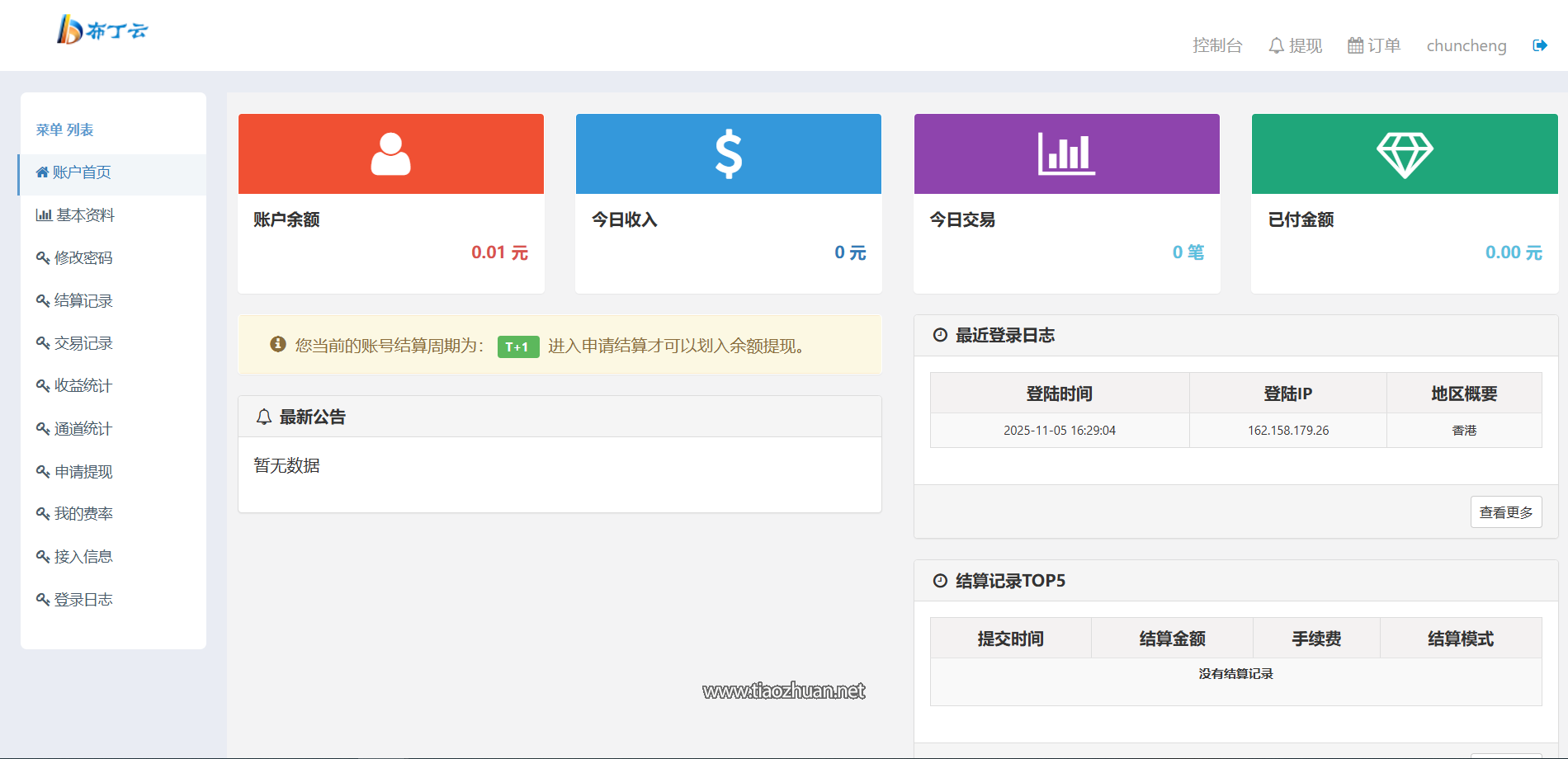1568x759 pixels.
Task: Click the bar chart icon on 今日交易 card
Action: point(1066,153)
